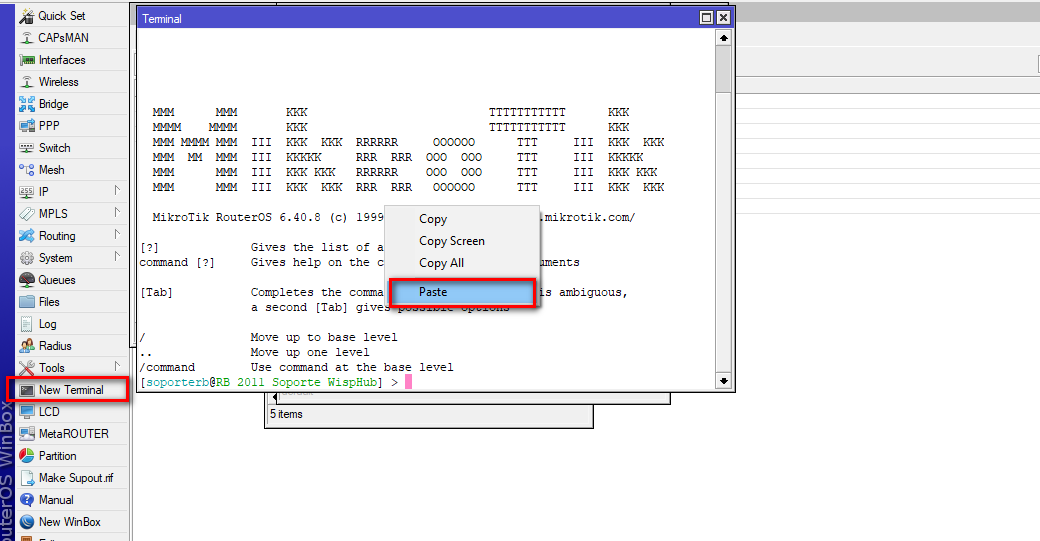This screenshot has height=541, width=1040.
Task: Expand the System submenu arrow
Action: coord(117,258)
